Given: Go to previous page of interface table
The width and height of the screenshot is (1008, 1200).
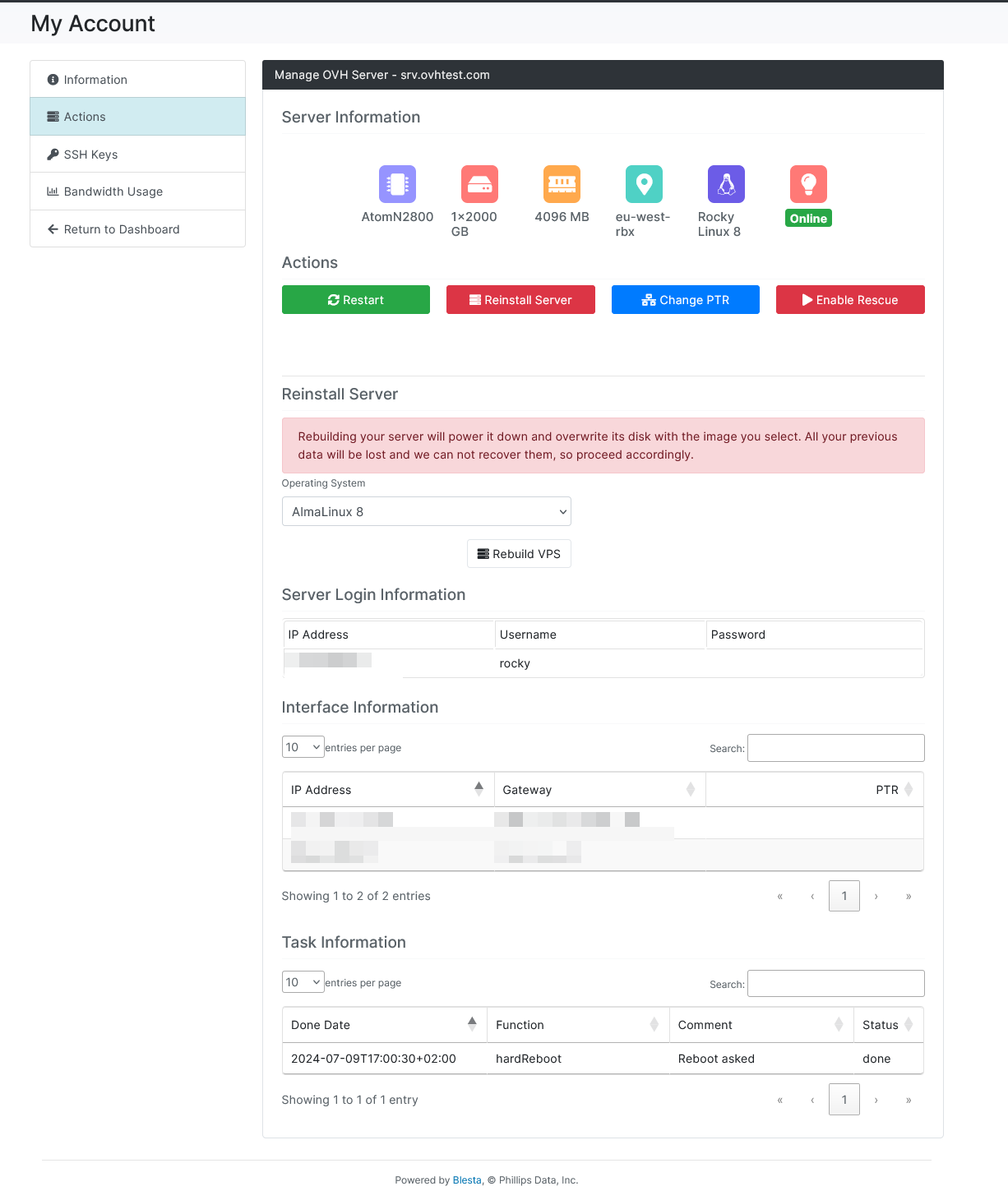Looking at the screenshot, I should point(812,896).
